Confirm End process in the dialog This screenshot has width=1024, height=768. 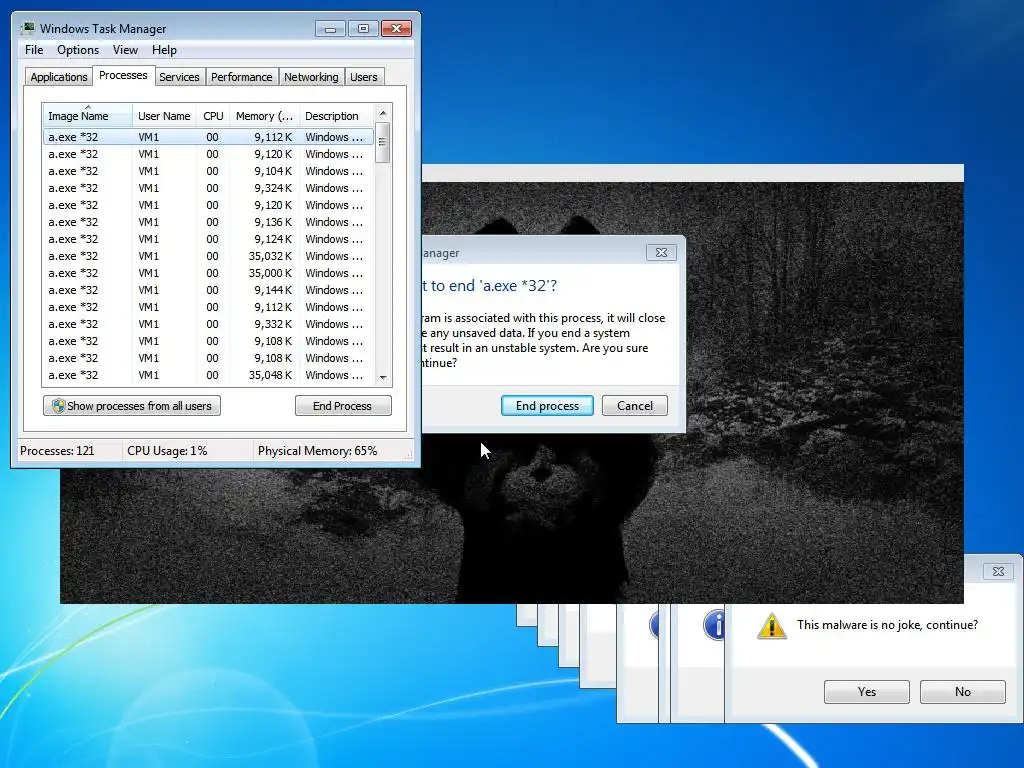547,406
